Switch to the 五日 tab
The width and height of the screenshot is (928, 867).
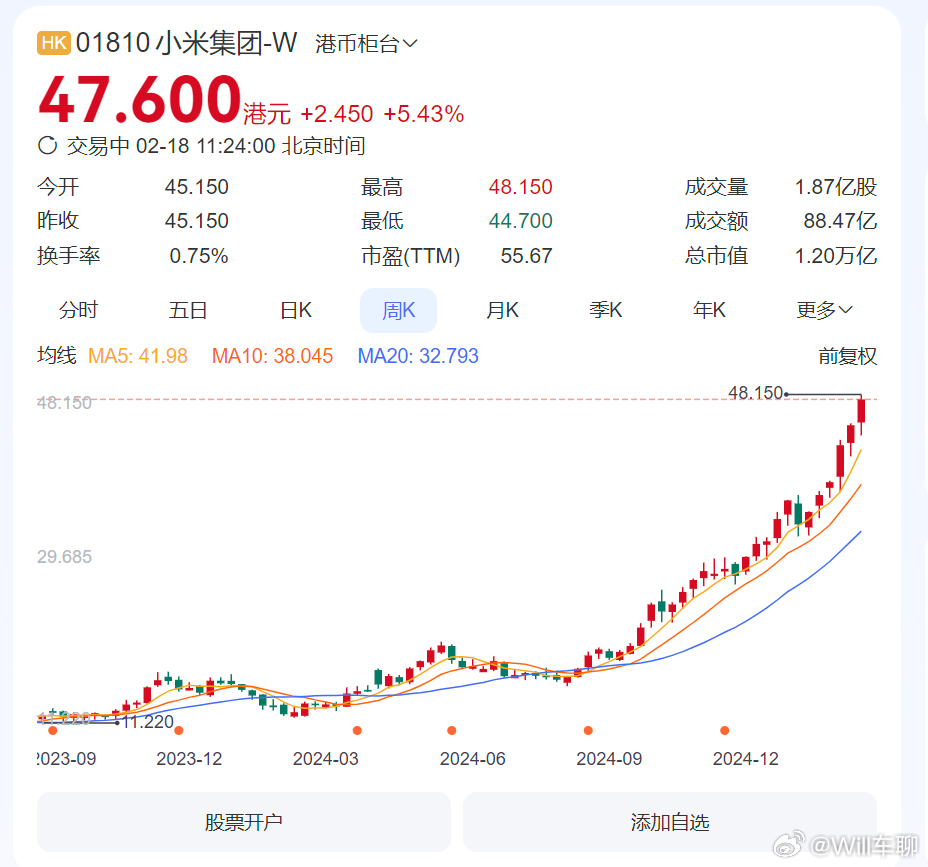click(188, 310)
